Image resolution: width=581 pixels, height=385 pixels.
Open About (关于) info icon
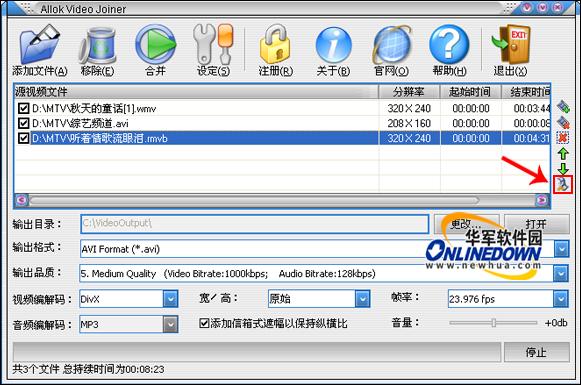333,45
